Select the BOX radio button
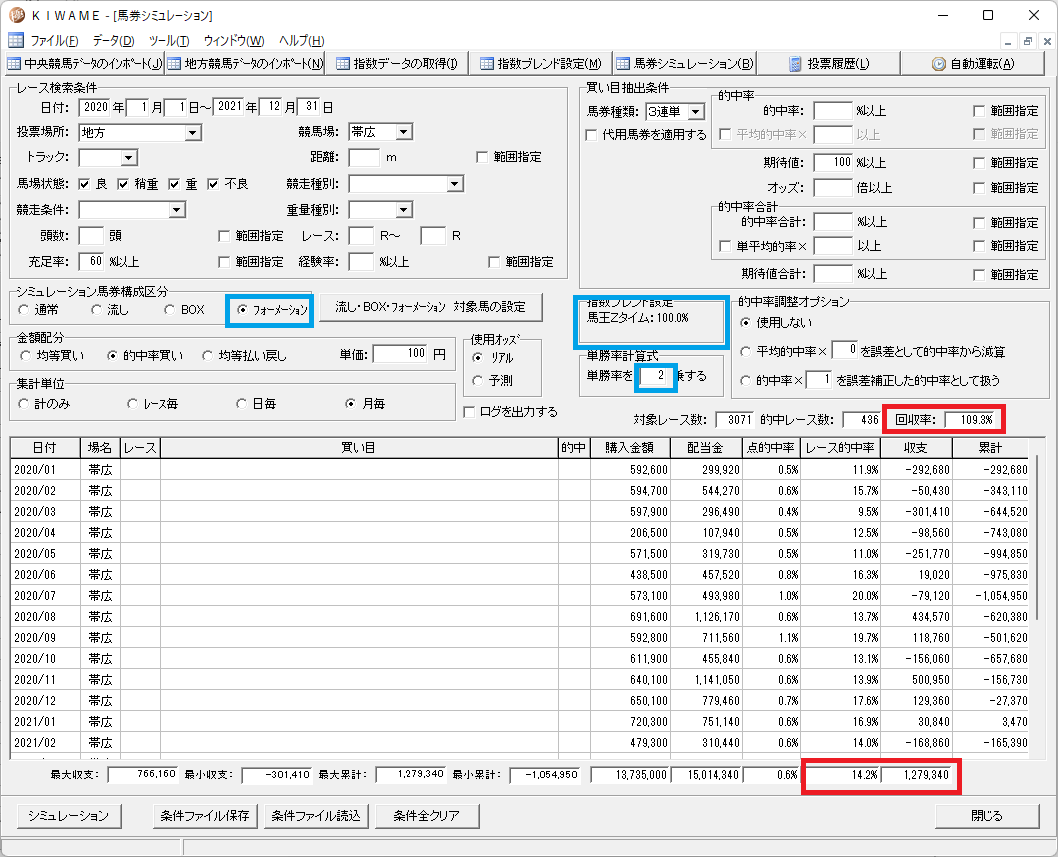The height and width of the screenshot is (857, 1058). point(169,310)
